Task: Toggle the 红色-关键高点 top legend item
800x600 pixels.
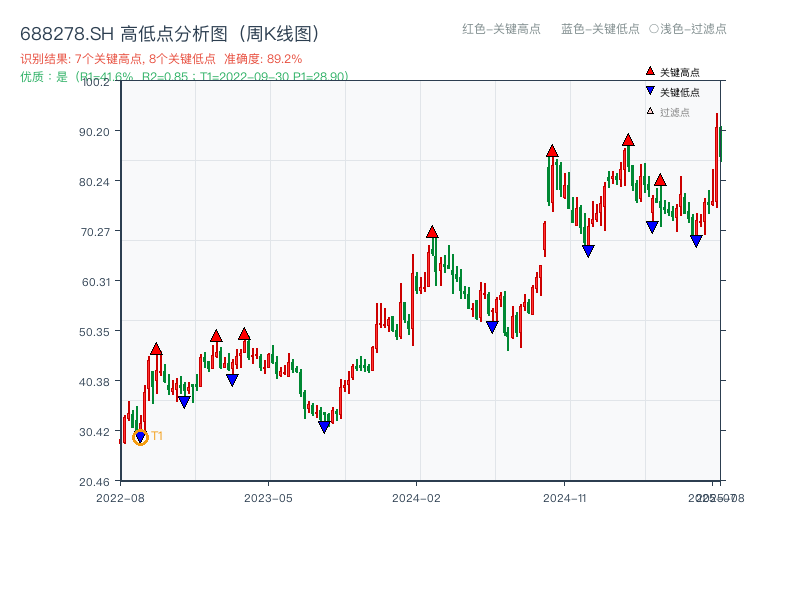Action: 502,29
